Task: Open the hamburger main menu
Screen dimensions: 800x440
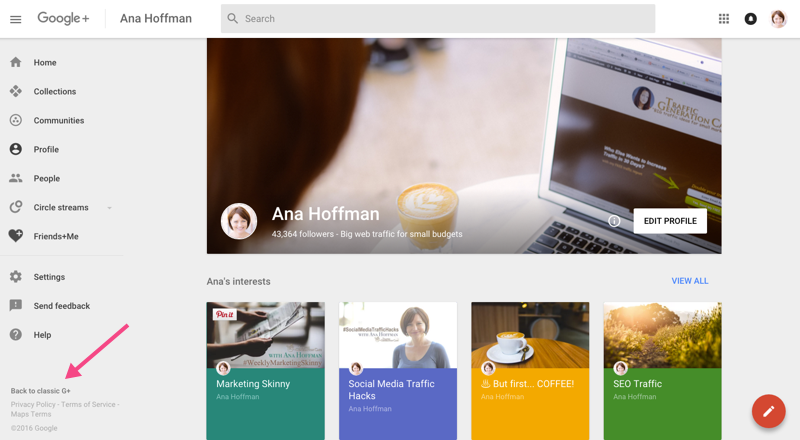Action: [x=16, y=19]
